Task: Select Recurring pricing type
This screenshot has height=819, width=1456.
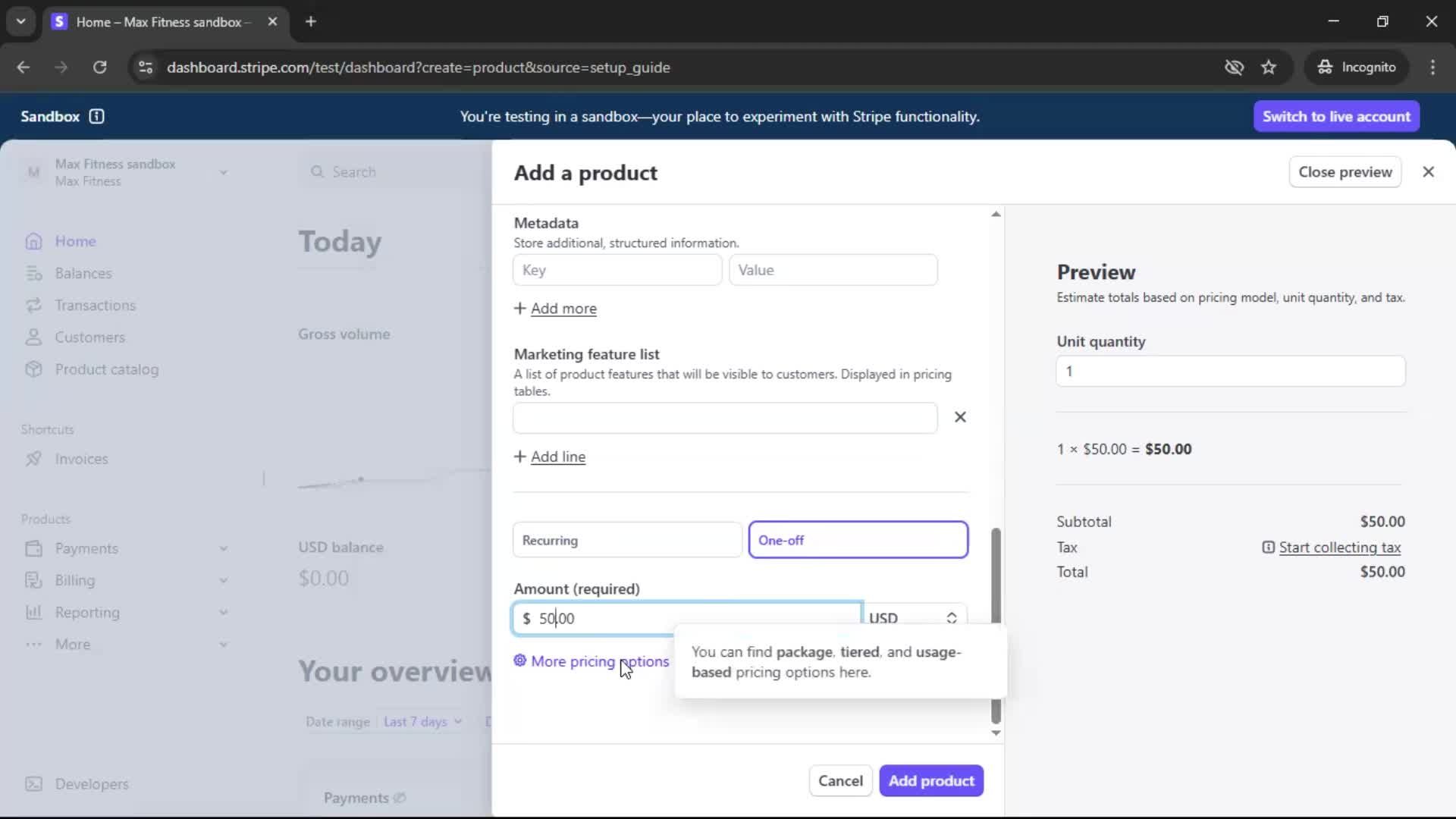Action: [x=627, y=540]
